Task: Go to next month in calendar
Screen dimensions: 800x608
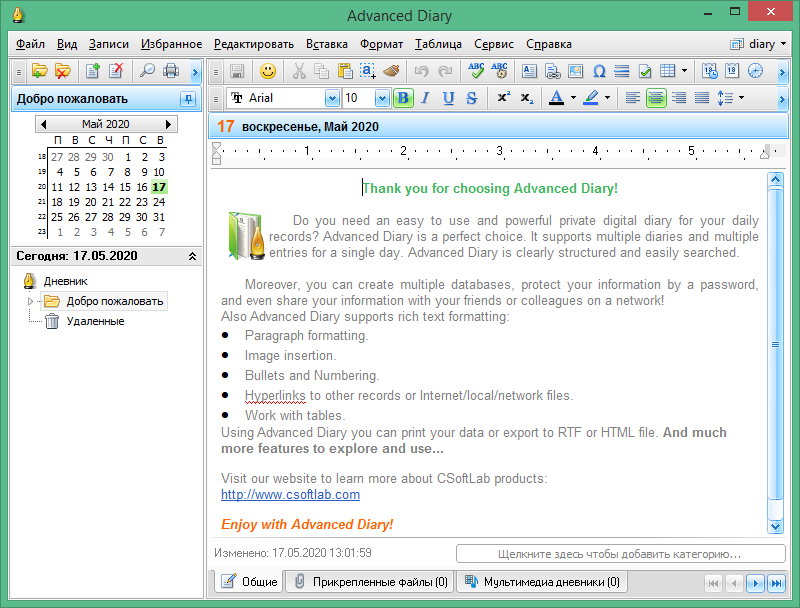Action: 168,124
